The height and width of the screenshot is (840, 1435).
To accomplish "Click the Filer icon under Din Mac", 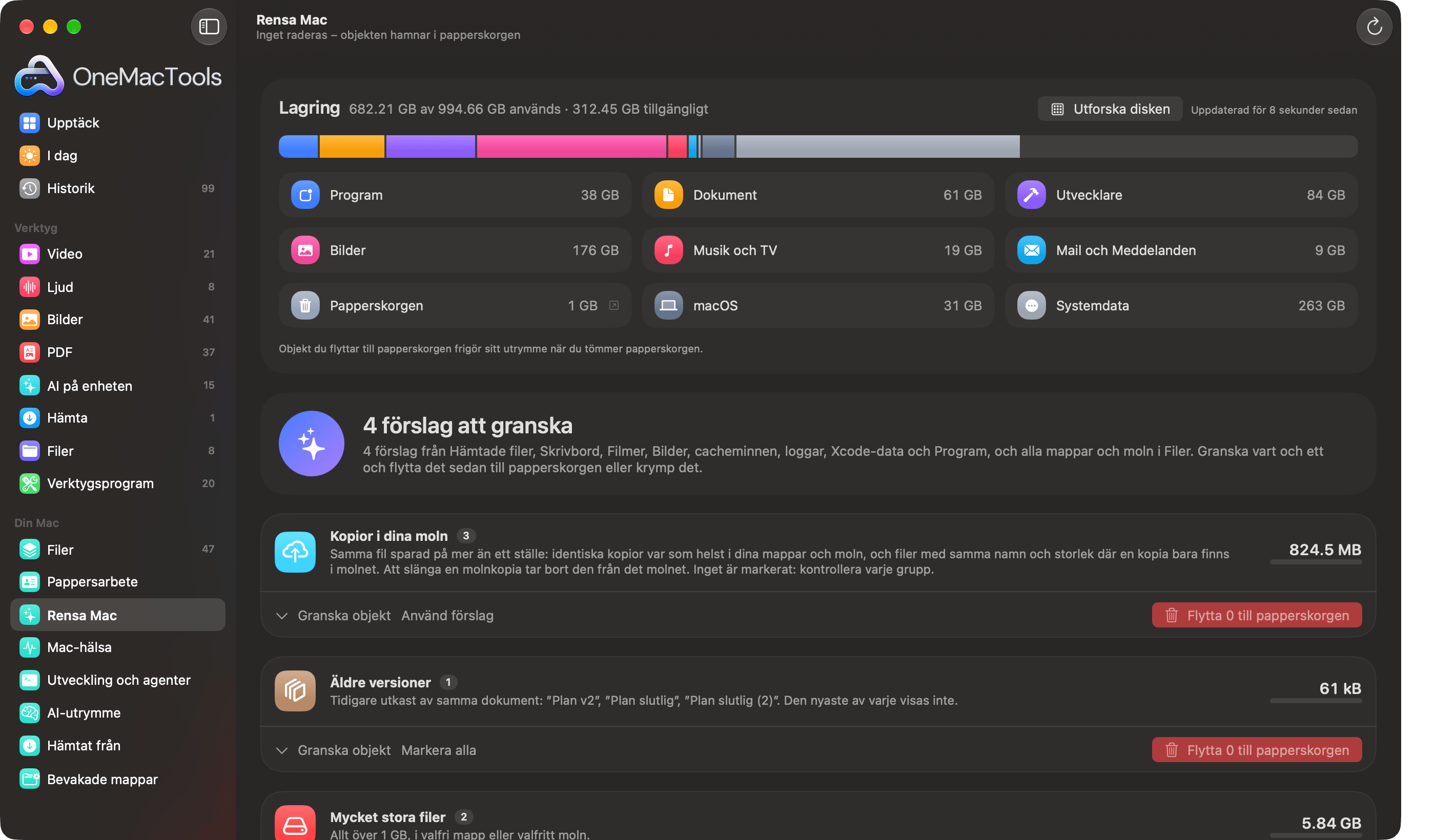I will pyautogui.click(x=30, y=549).
